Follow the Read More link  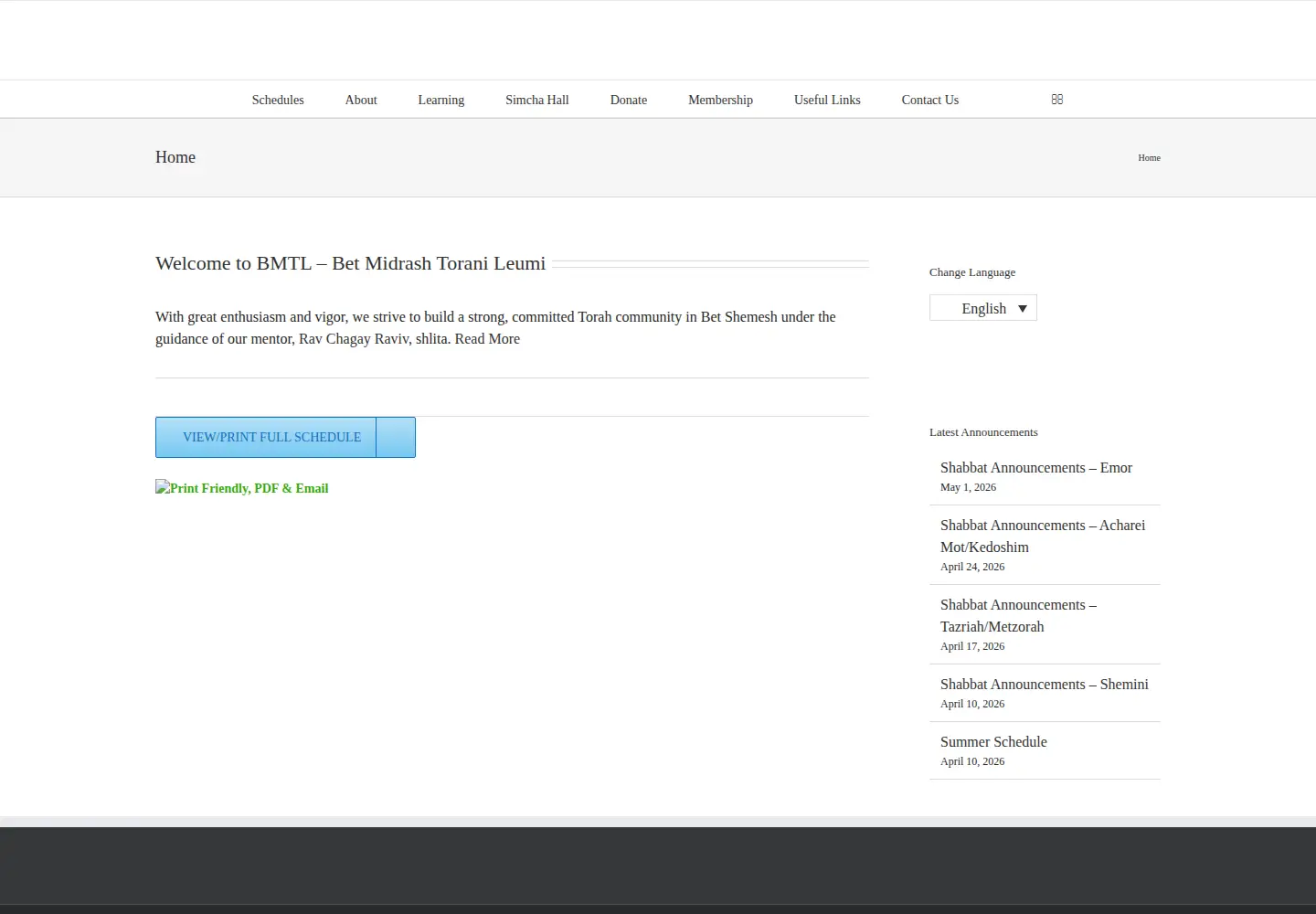point(487,338)
